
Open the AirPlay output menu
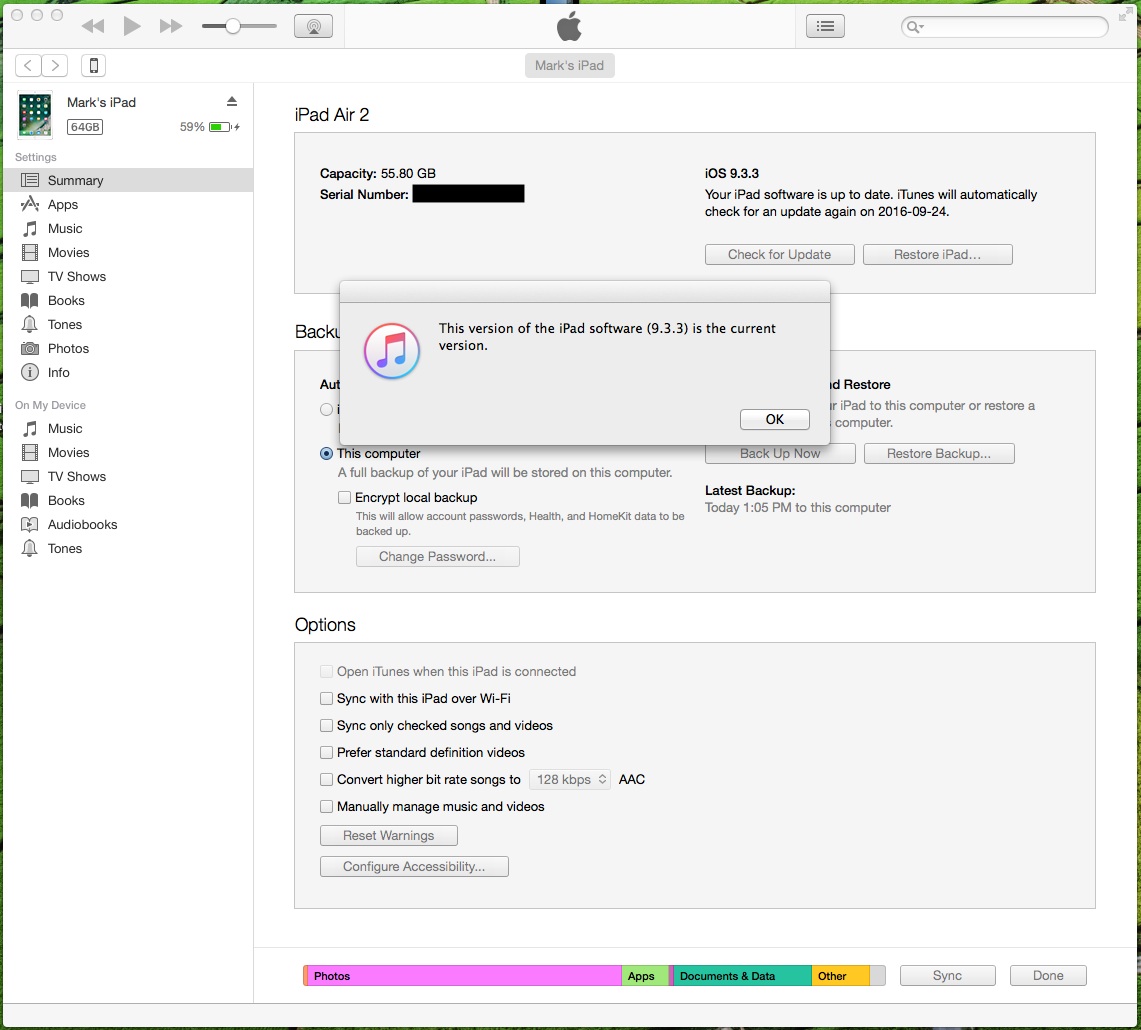[x=313, y=26]
